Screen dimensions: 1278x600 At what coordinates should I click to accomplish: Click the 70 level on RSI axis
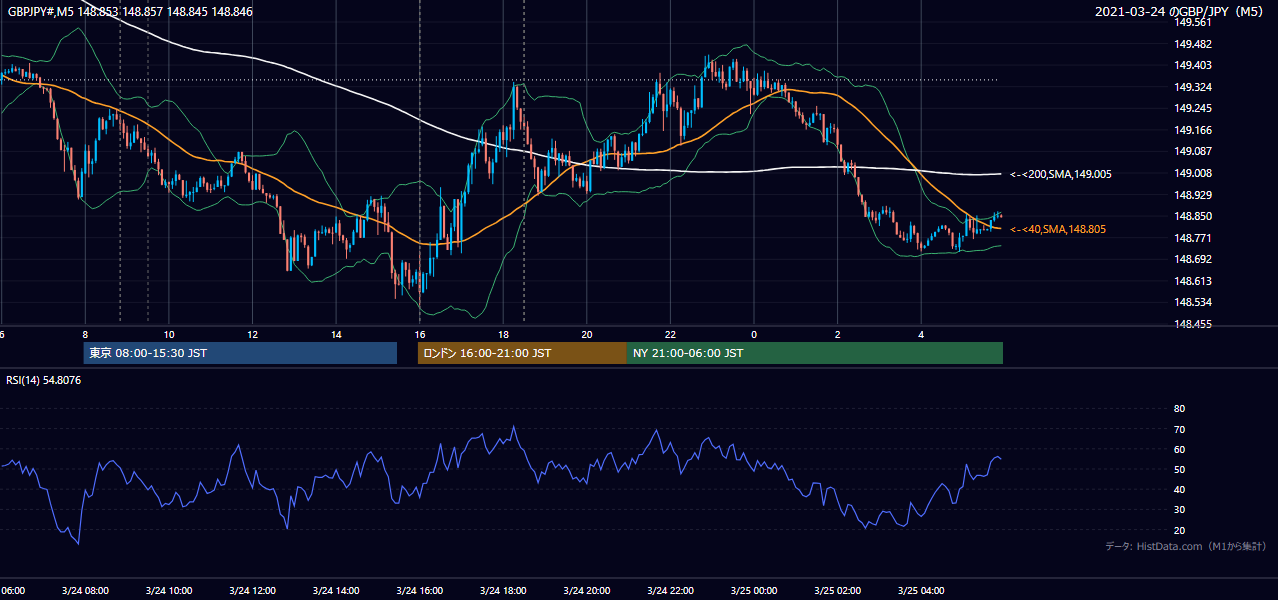(1179, 429)
